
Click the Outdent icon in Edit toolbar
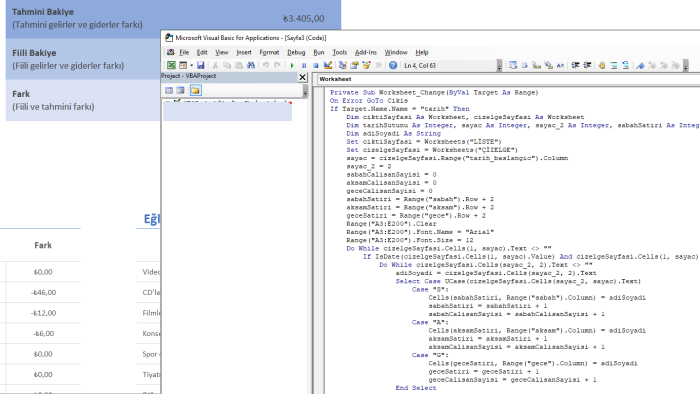coord(588,65)
